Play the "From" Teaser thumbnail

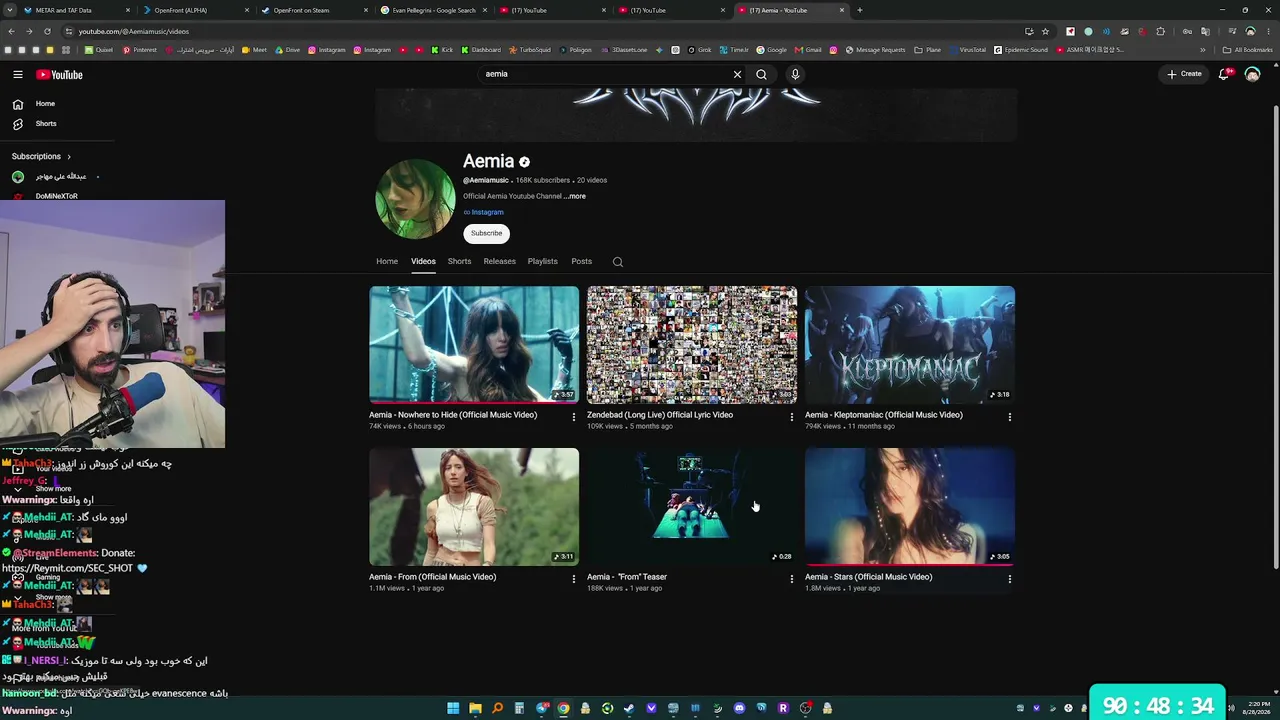point(692,507)
